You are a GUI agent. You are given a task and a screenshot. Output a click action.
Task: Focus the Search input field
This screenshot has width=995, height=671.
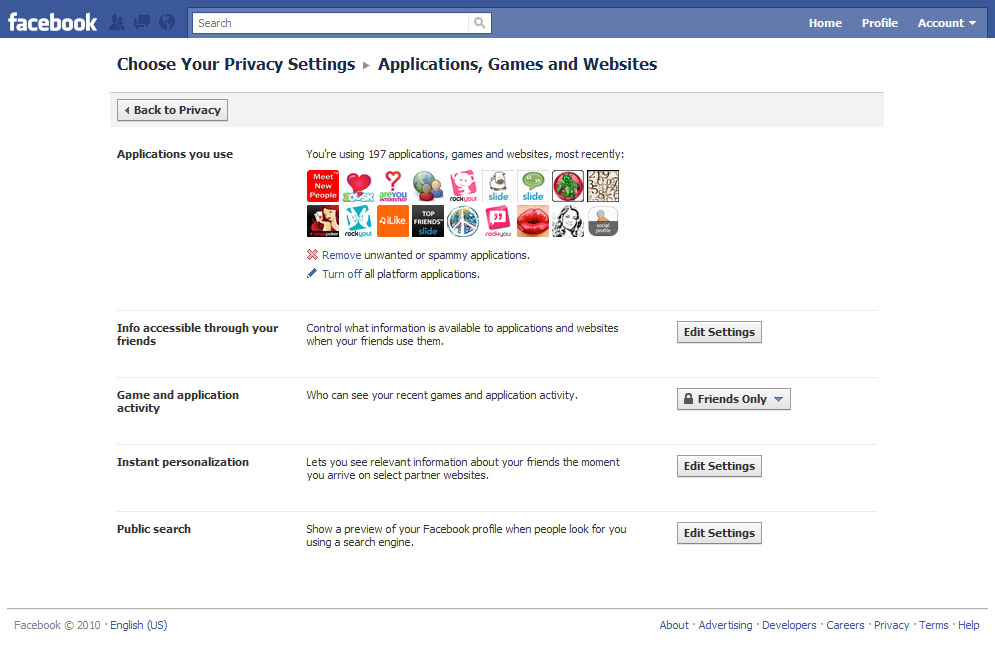click(x=331, y=23)
